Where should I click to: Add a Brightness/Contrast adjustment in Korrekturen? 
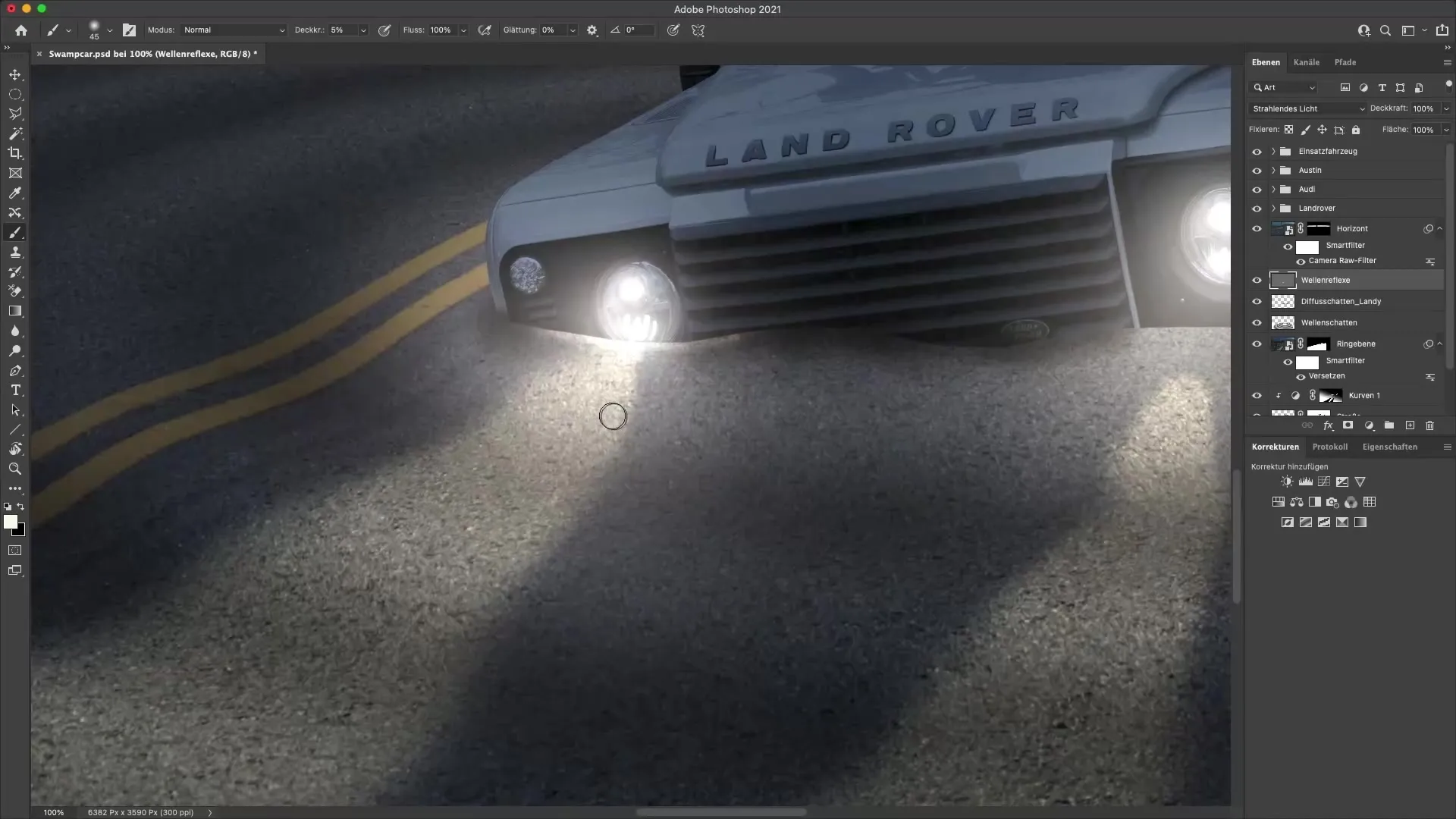coord(1287,482)
